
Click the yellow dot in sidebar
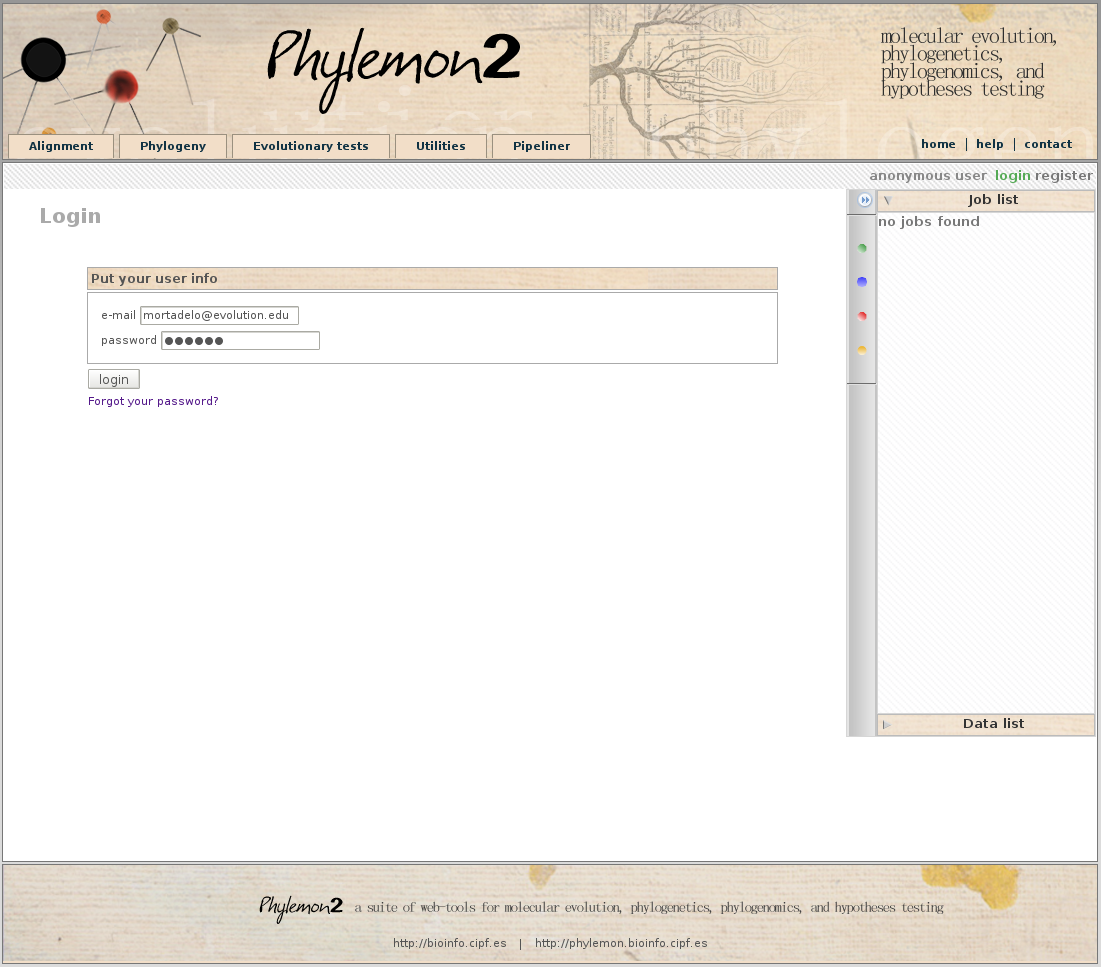pos(862,350)
